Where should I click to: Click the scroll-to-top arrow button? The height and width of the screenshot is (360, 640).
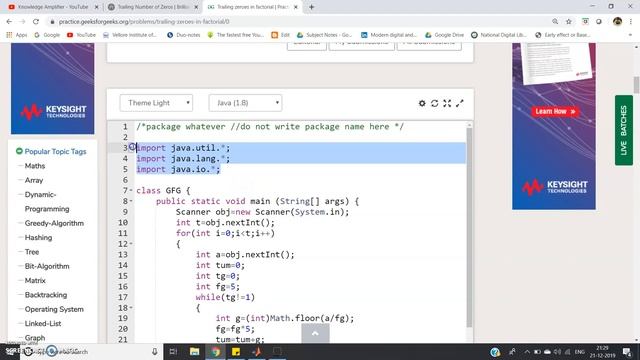(x=315, y=333)
